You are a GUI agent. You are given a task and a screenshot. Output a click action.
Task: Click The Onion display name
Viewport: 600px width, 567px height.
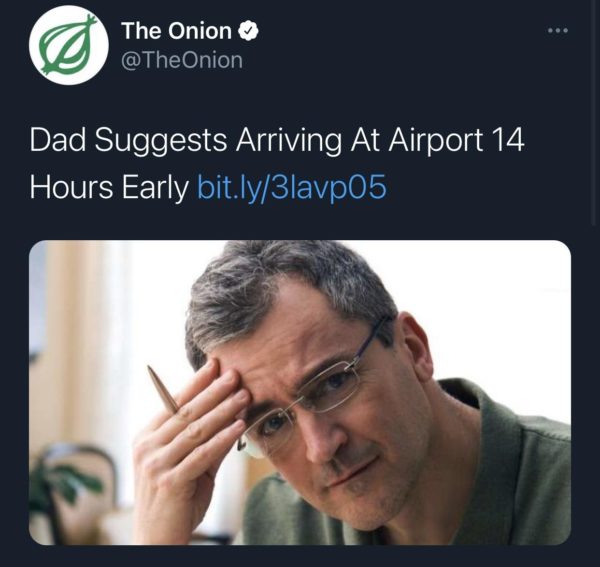pyautogui.click(x=176, y=30)
